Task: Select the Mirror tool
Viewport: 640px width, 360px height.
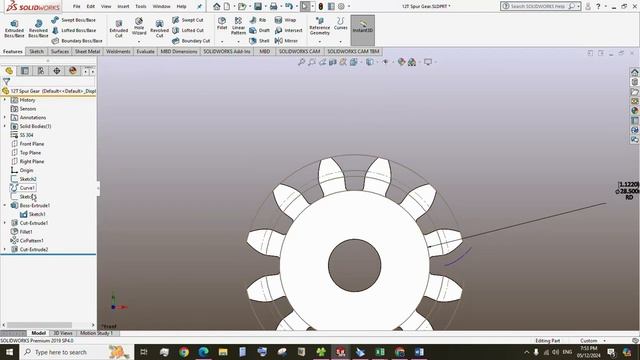Action: (286, 41)
